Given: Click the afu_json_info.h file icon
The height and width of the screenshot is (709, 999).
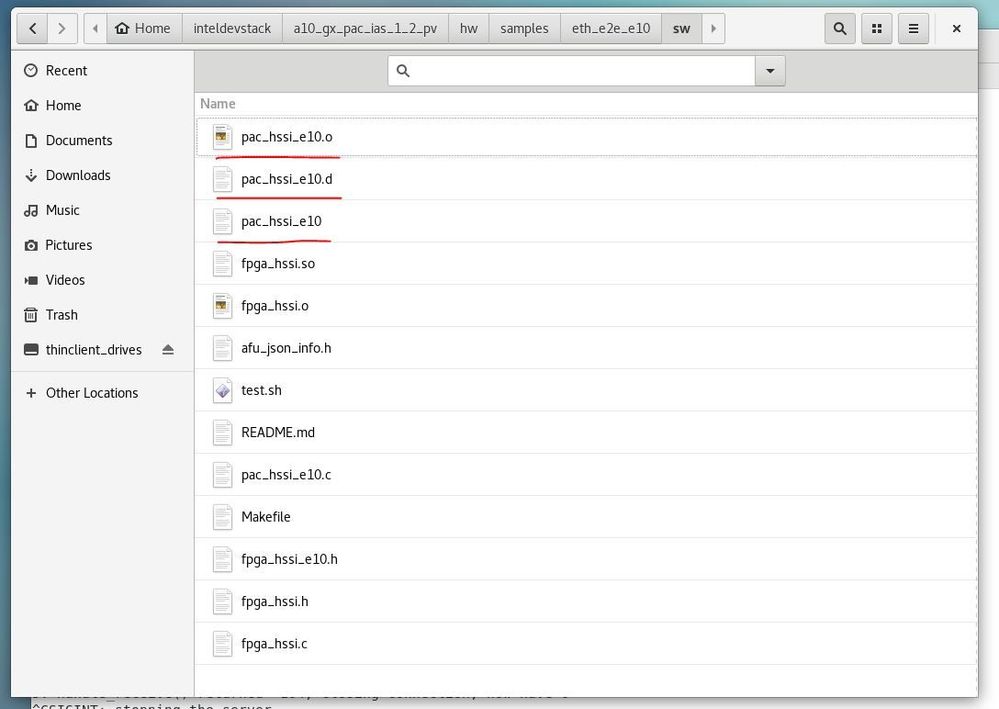Looking at the screenshot, I should coord(222,348).
